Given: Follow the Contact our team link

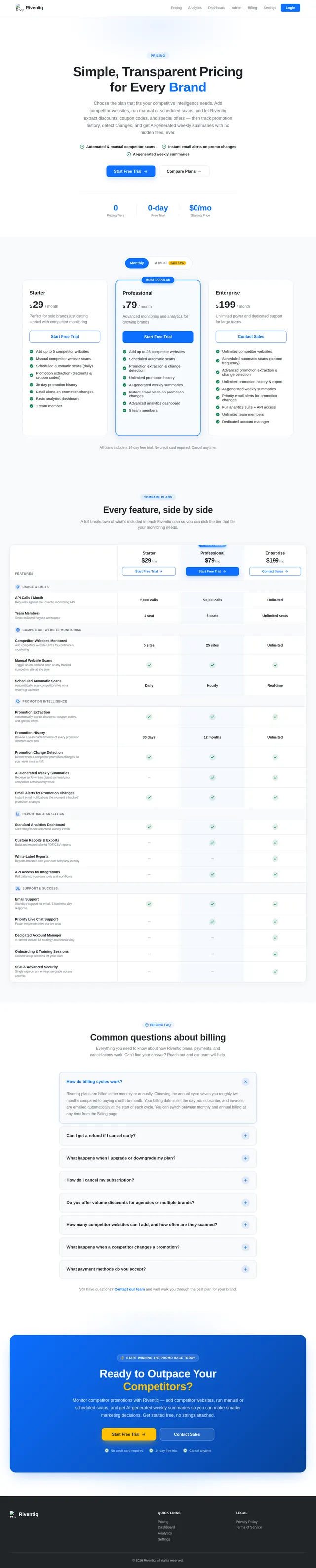Looking at the screenshot, I should (x=129, y=1289).
